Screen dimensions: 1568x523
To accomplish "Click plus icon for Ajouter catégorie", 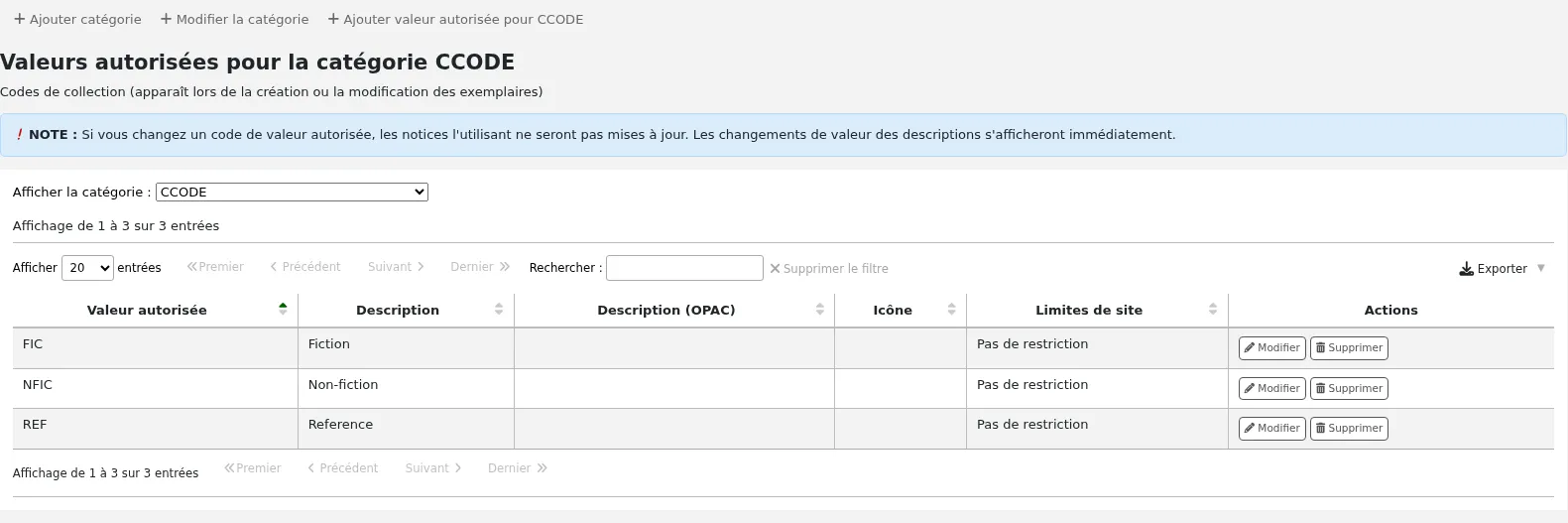I will [19, 19].
